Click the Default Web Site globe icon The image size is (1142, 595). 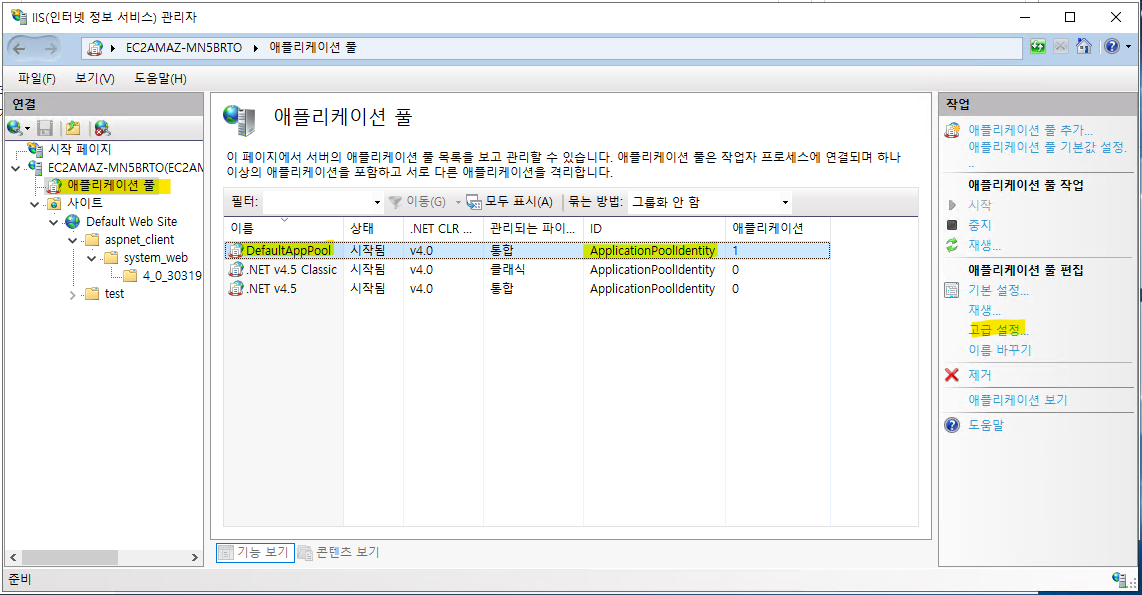pyautogui.click(x=73, y=221)
